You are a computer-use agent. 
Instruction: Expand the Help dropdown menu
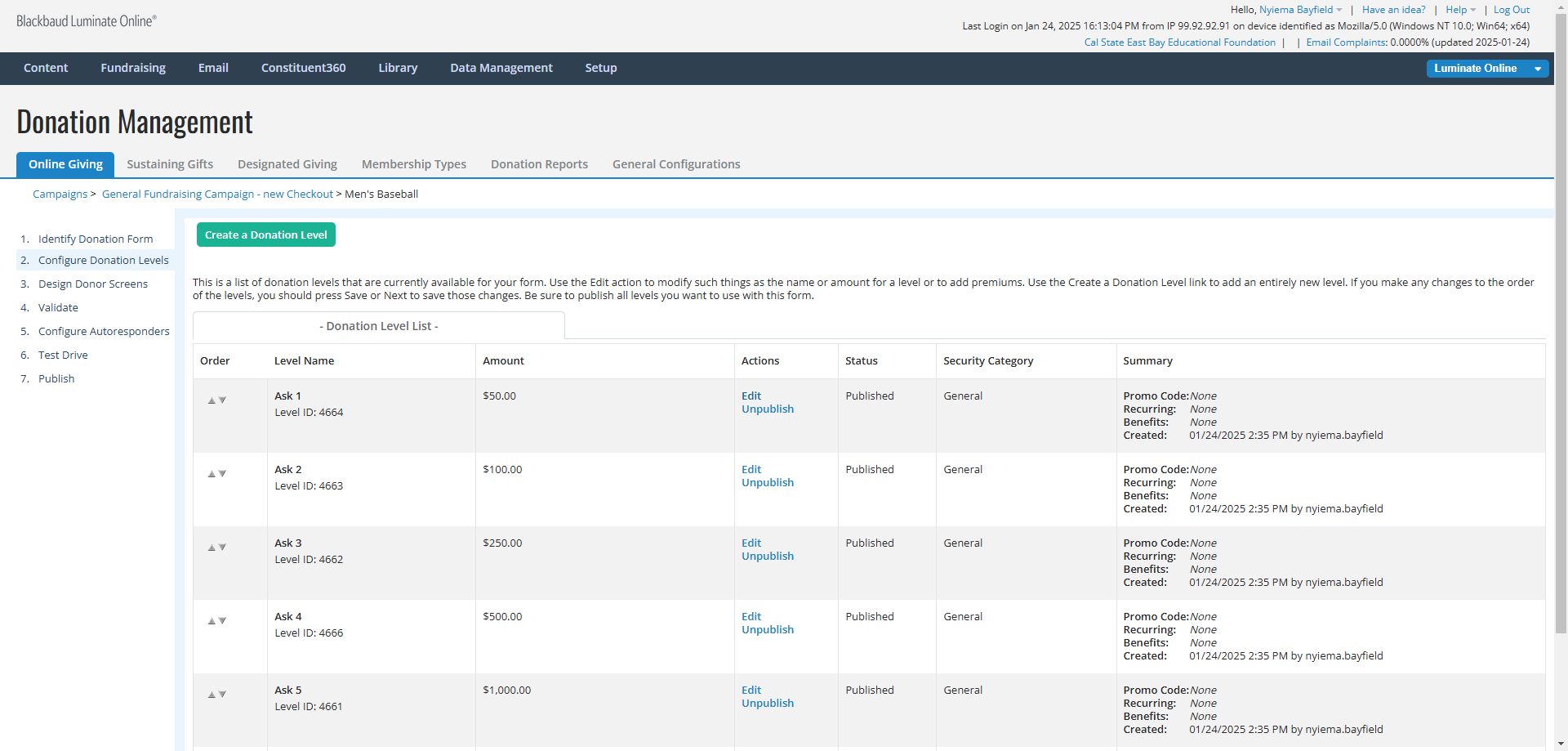click(1460, 10)
